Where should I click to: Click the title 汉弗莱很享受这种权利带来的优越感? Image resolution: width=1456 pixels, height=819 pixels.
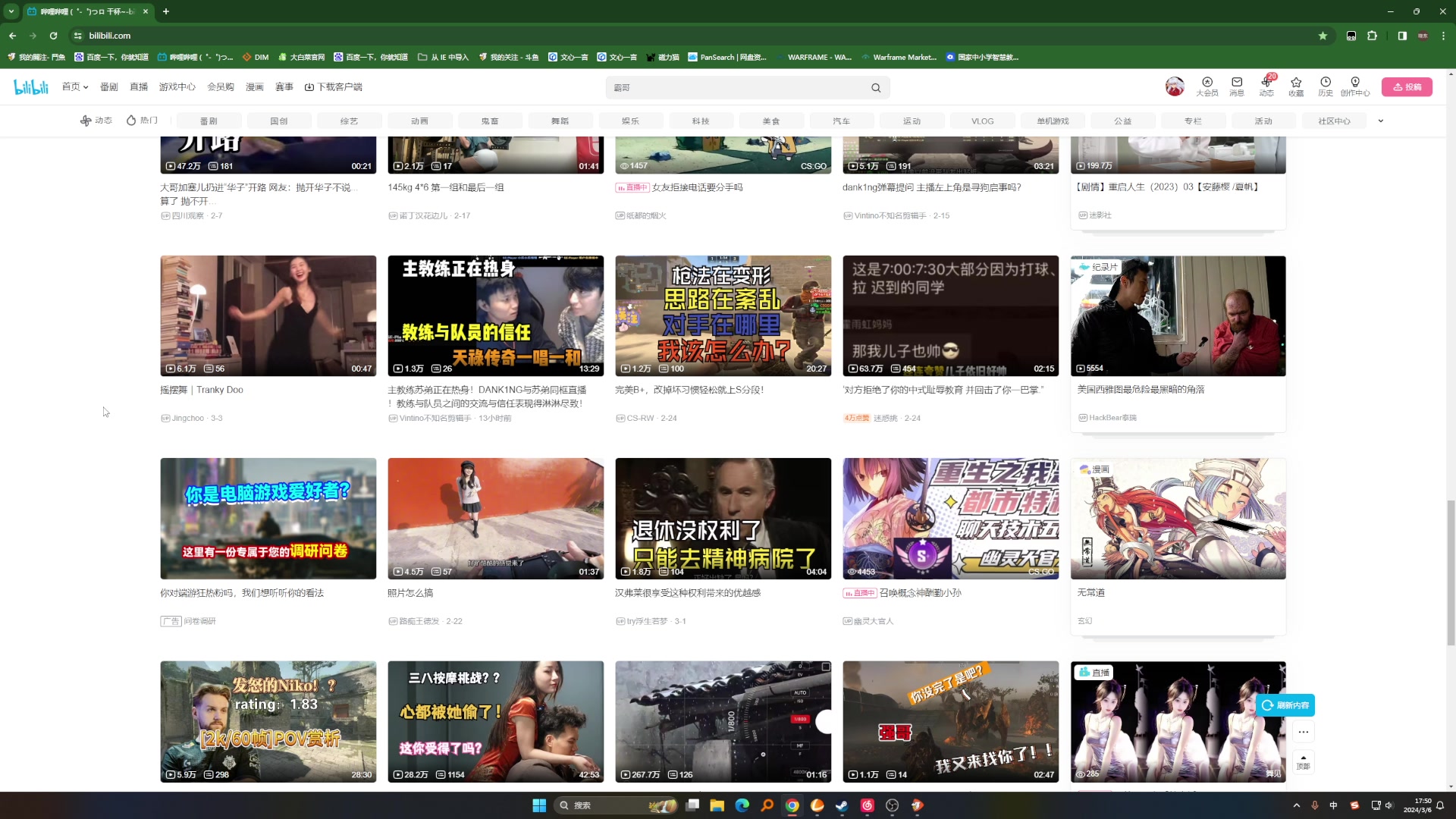click(x=688, y=593)
